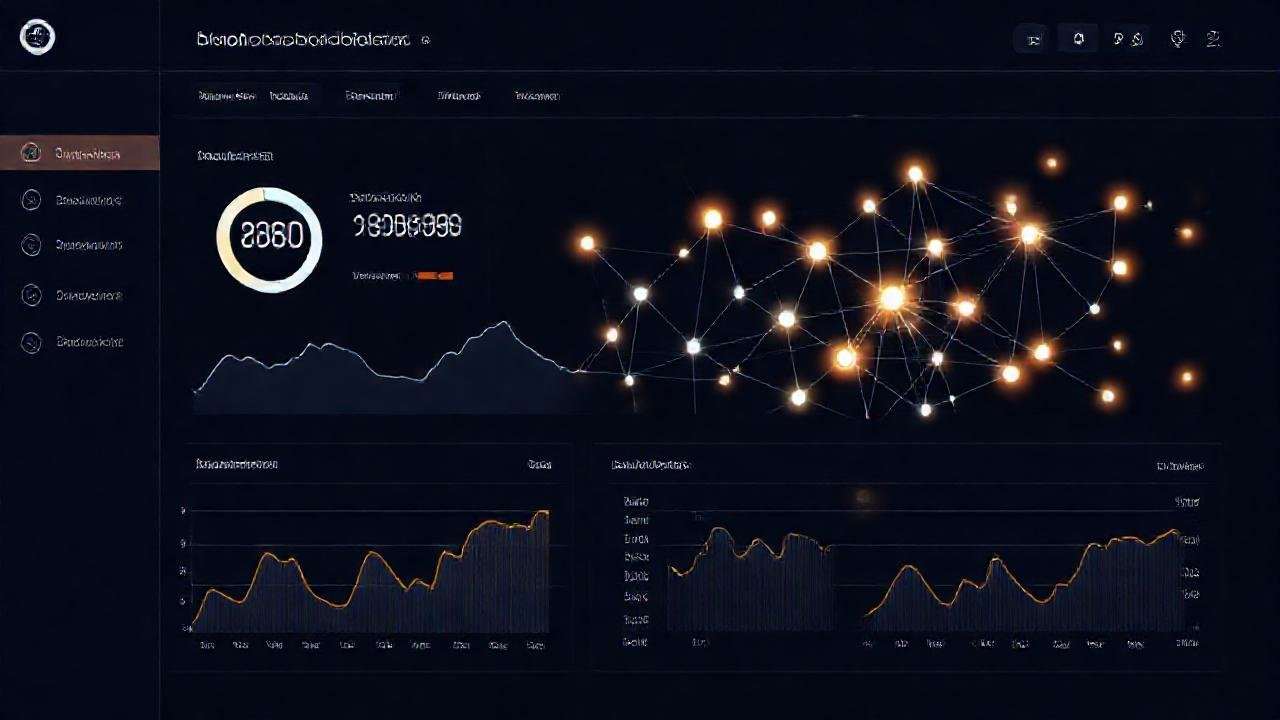
Task: Click the second boxed icon in the top-right toolbar
Action: click(x=1078, y=40)
